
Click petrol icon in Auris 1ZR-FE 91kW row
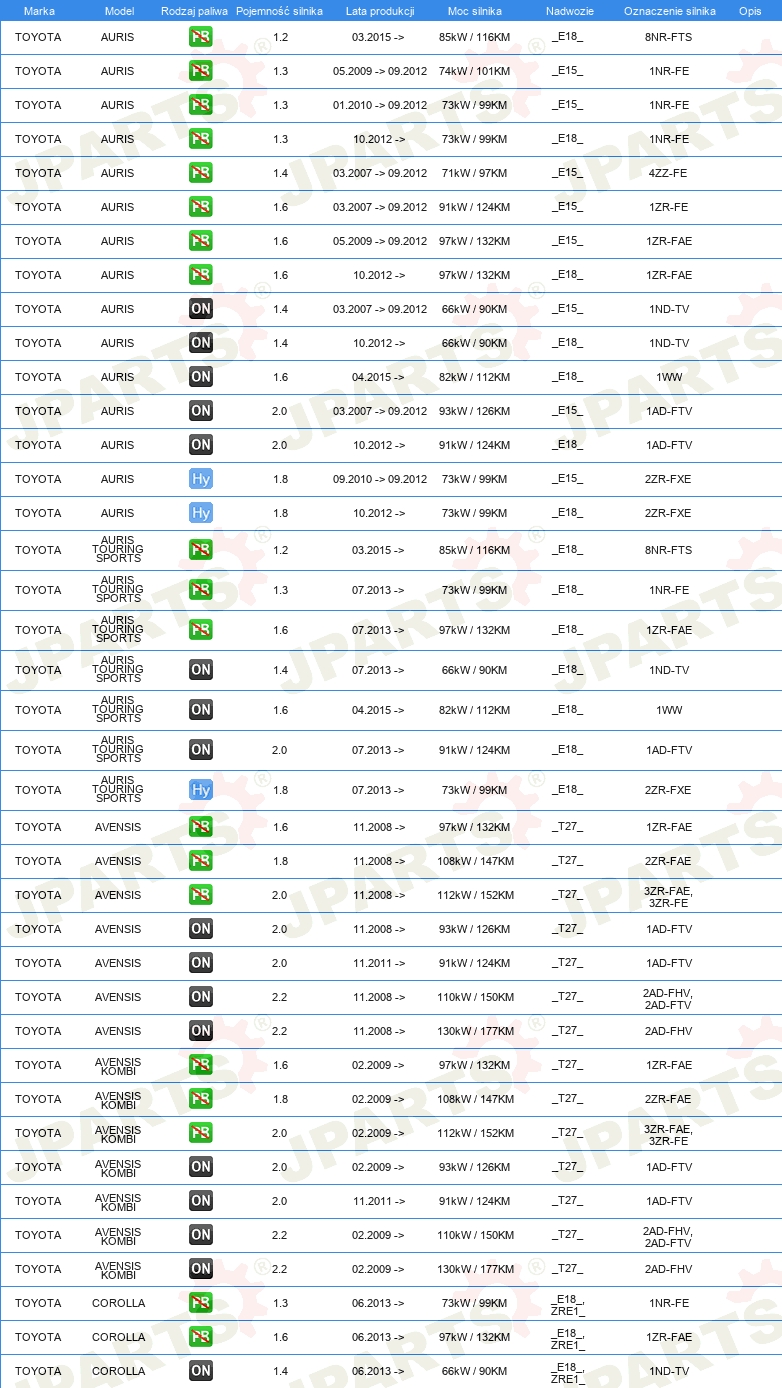pos(201,207)
